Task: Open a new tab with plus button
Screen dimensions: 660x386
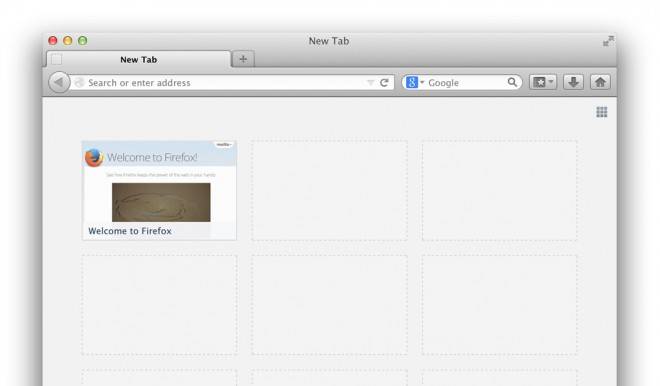Action: (243, 59)
